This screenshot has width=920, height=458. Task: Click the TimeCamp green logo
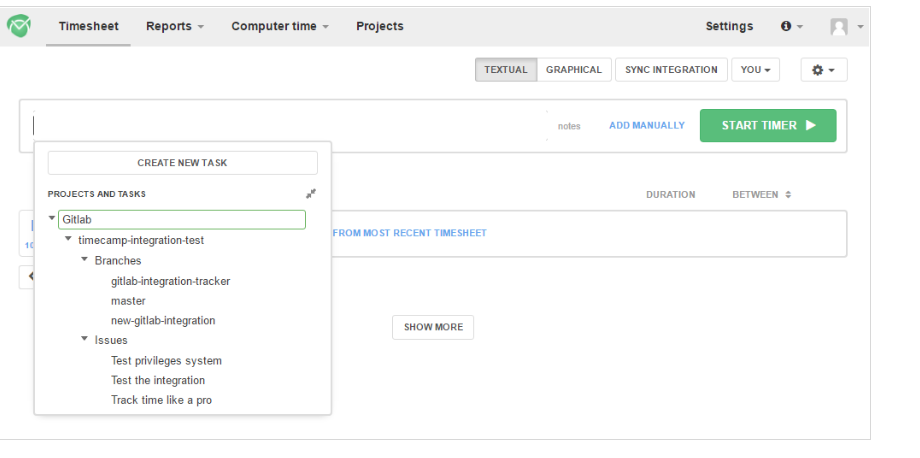[x=19, y=26]
